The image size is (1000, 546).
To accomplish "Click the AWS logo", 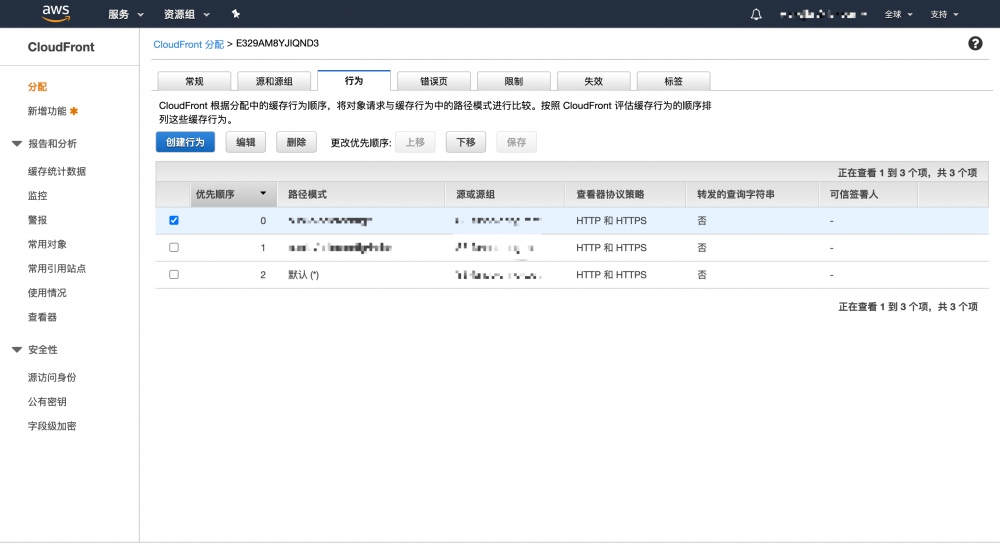I will pos(56,13).
